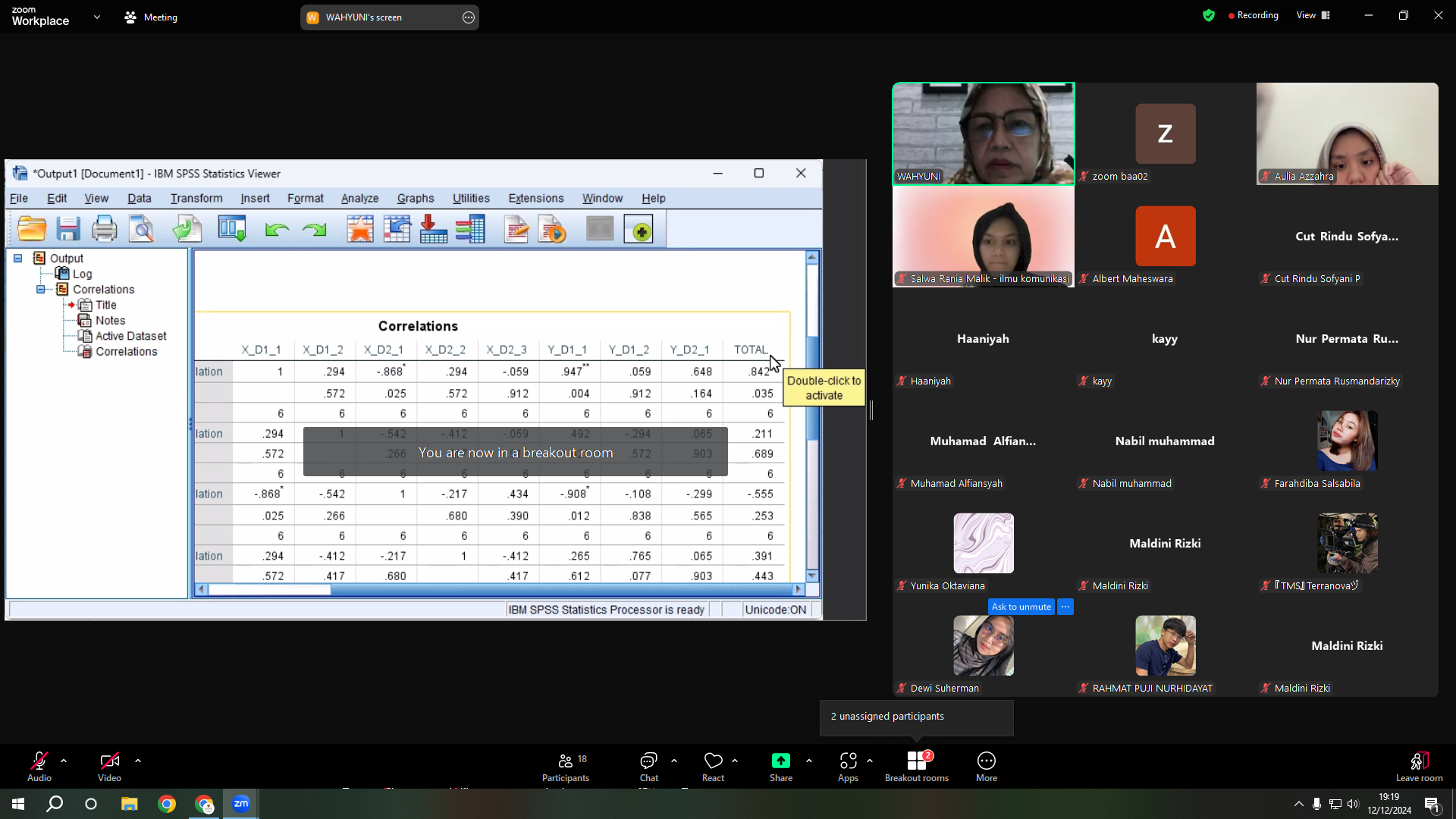Select Log item in output outline

[x=82, y=275]
